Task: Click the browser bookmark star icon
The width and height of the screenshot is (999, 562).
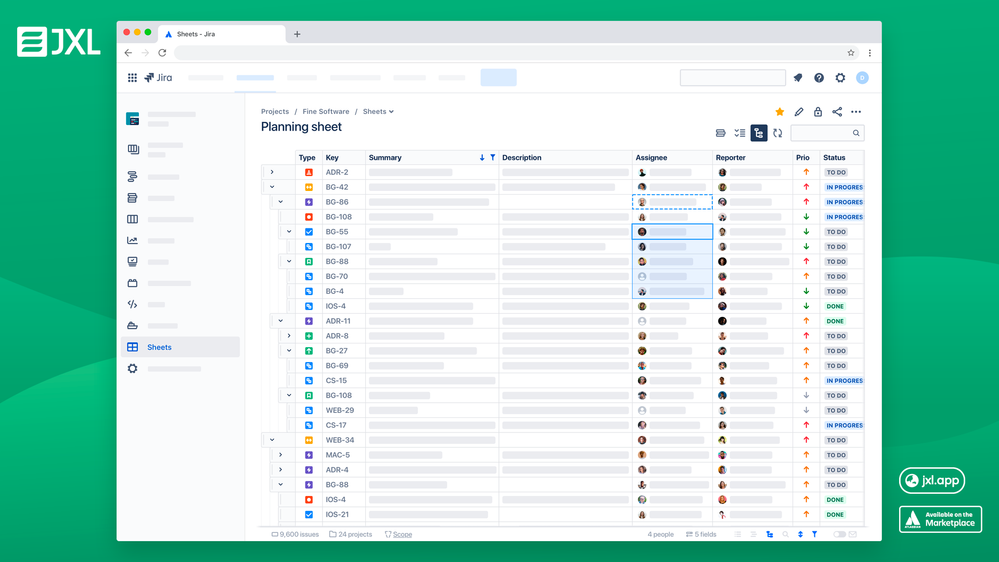Action: click(851, 53)
